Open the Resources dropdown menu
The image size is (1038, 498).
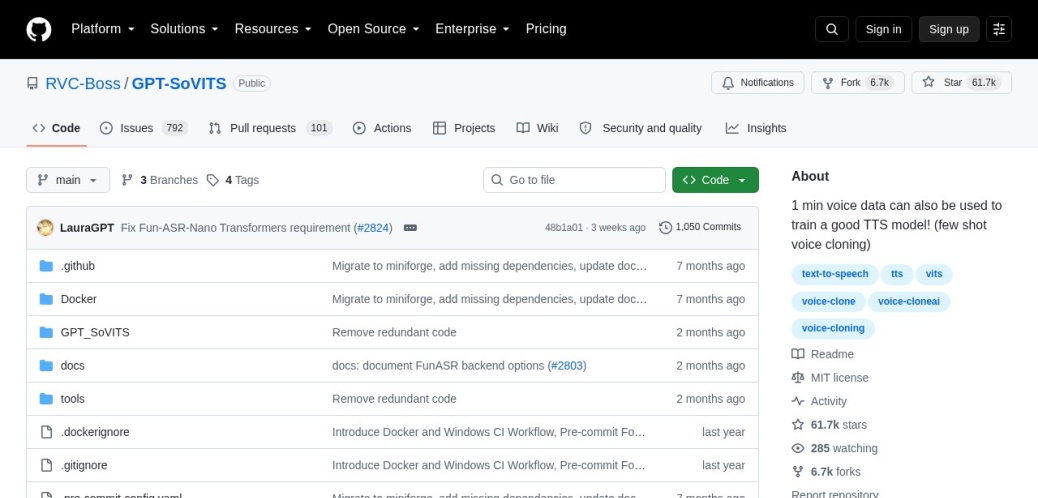click(273, 29)
